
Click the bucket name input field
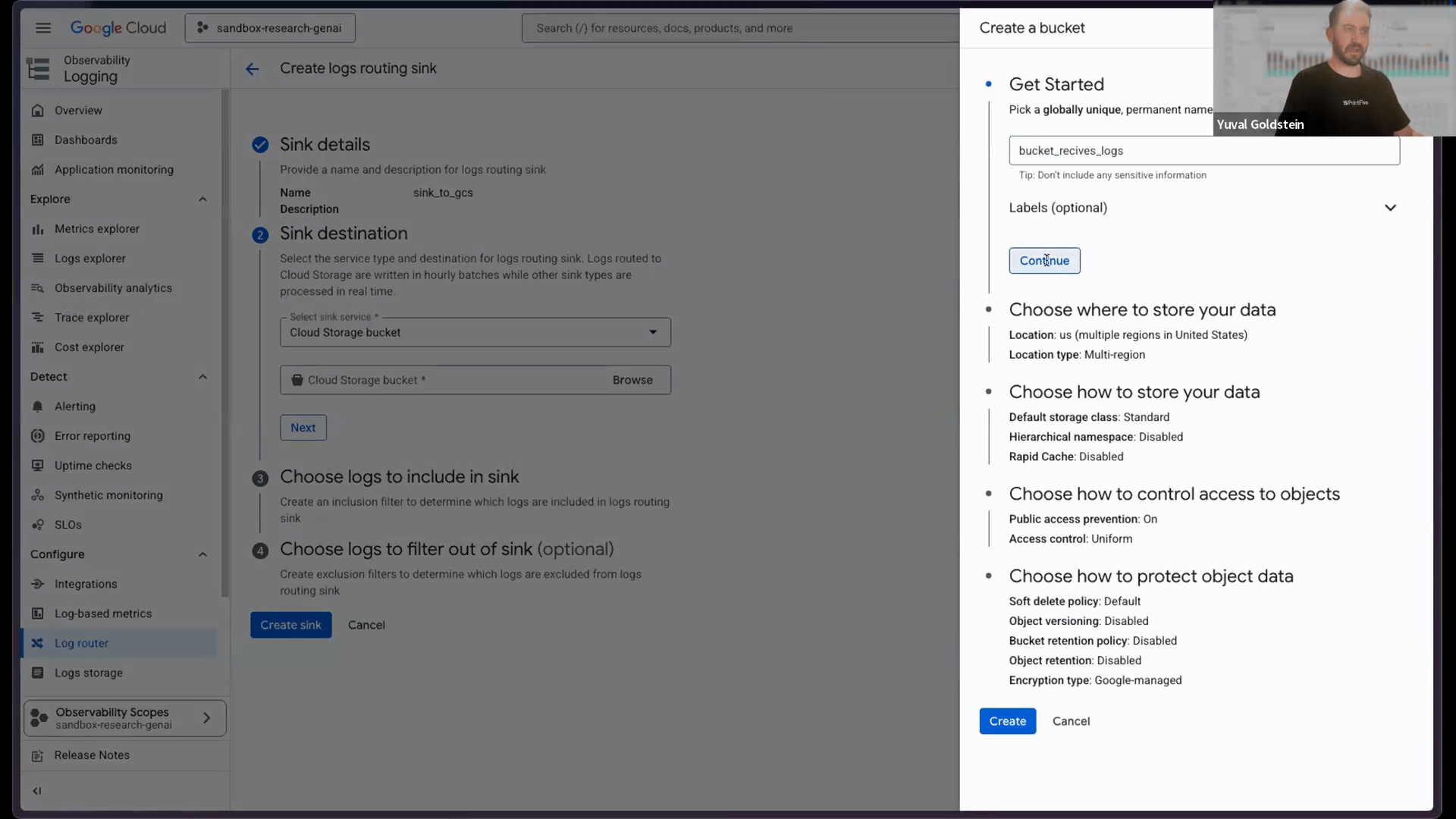pyautogui.click(x=1203, y=151)
